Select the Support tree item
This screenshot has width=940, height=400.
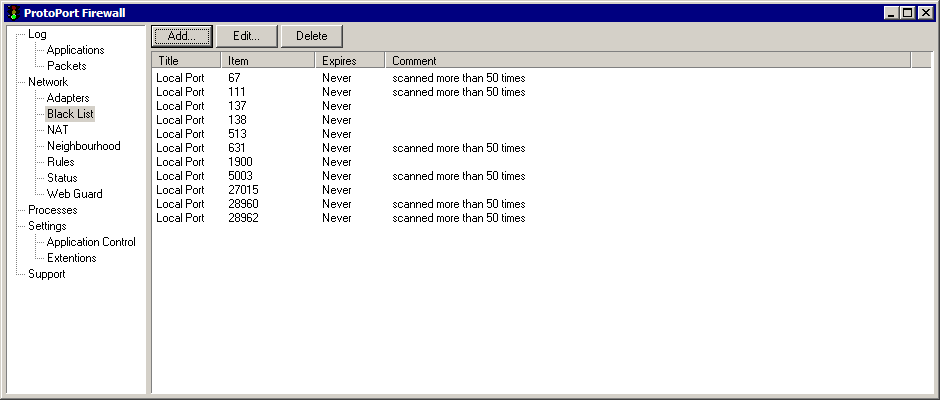coord(46,274)
